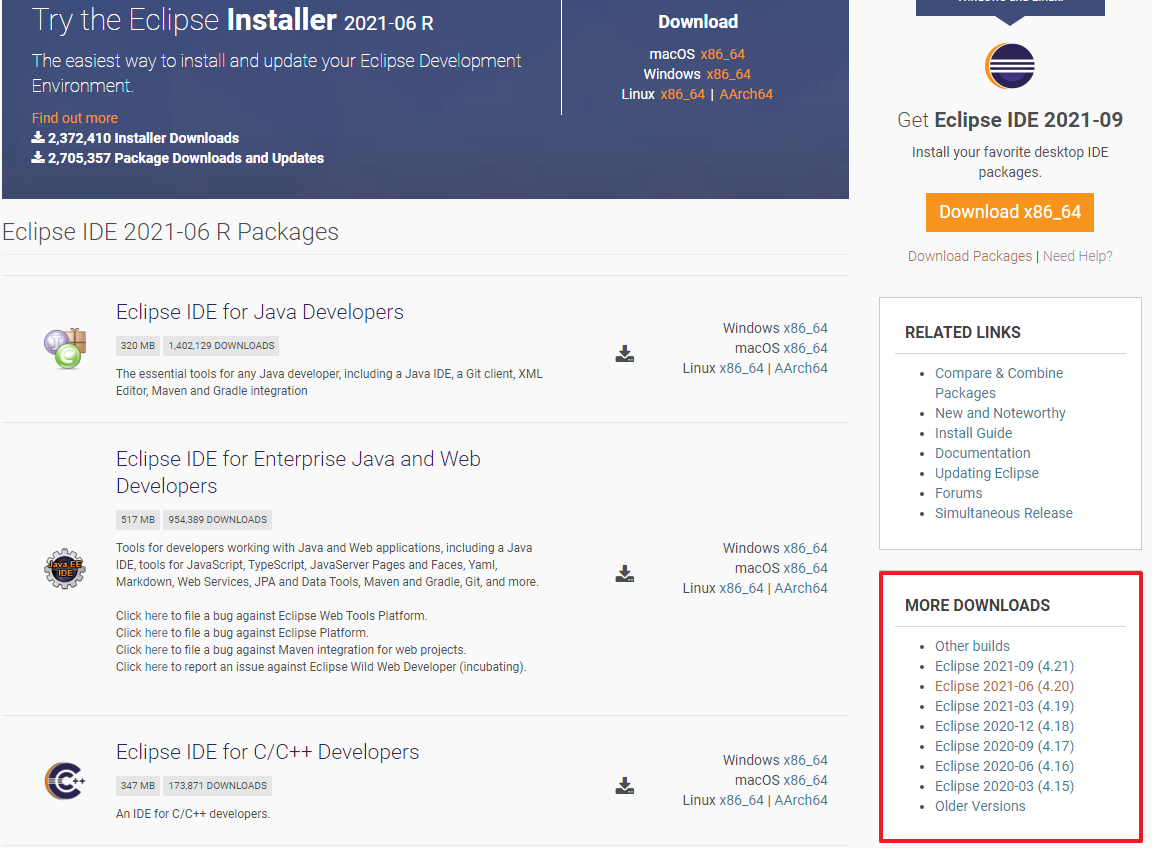The width and height of the screenshot is (1152, 848).
Task: Open the Need Help? link
Action: 1077,256
